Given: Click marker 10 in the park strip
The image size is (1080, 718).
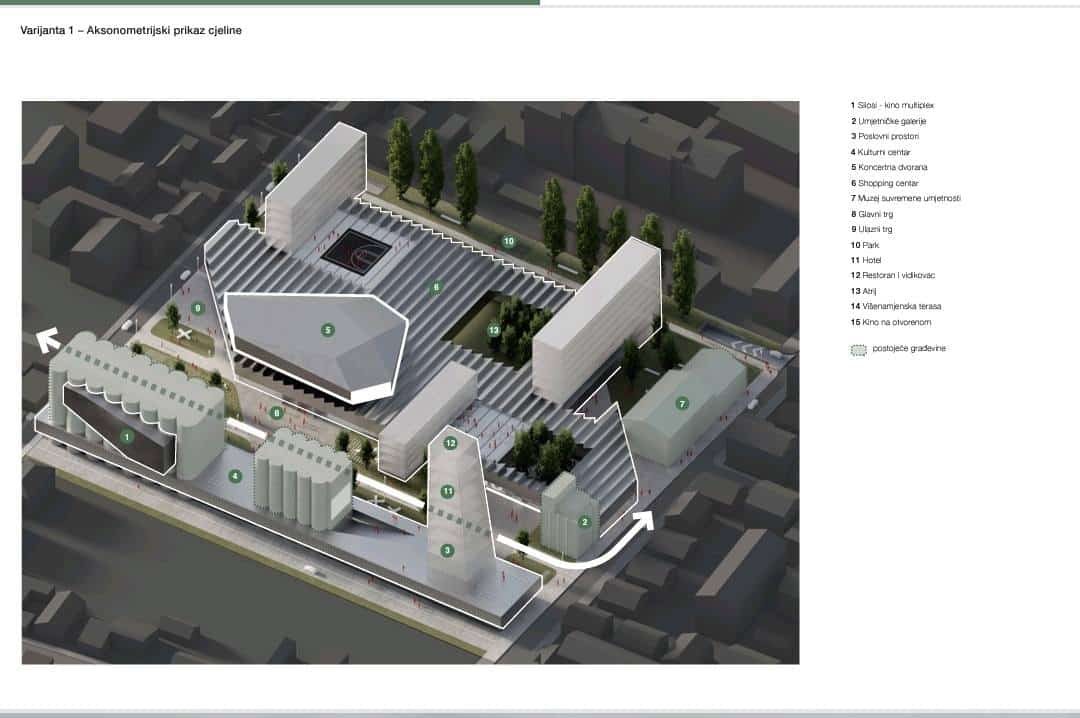Looking at the screenshot, I should (x=508, y=241).
